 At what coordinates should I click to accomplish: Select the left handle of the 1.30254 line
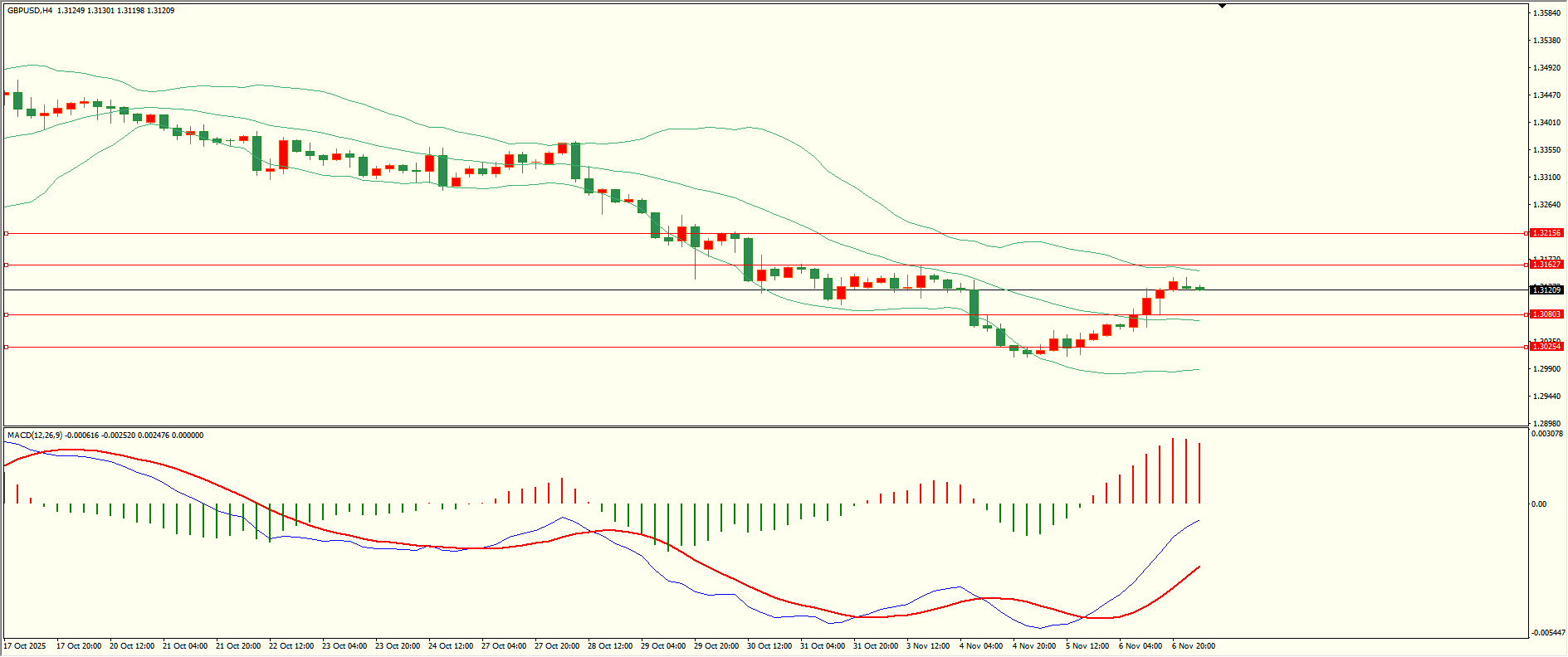coord(7,347)
